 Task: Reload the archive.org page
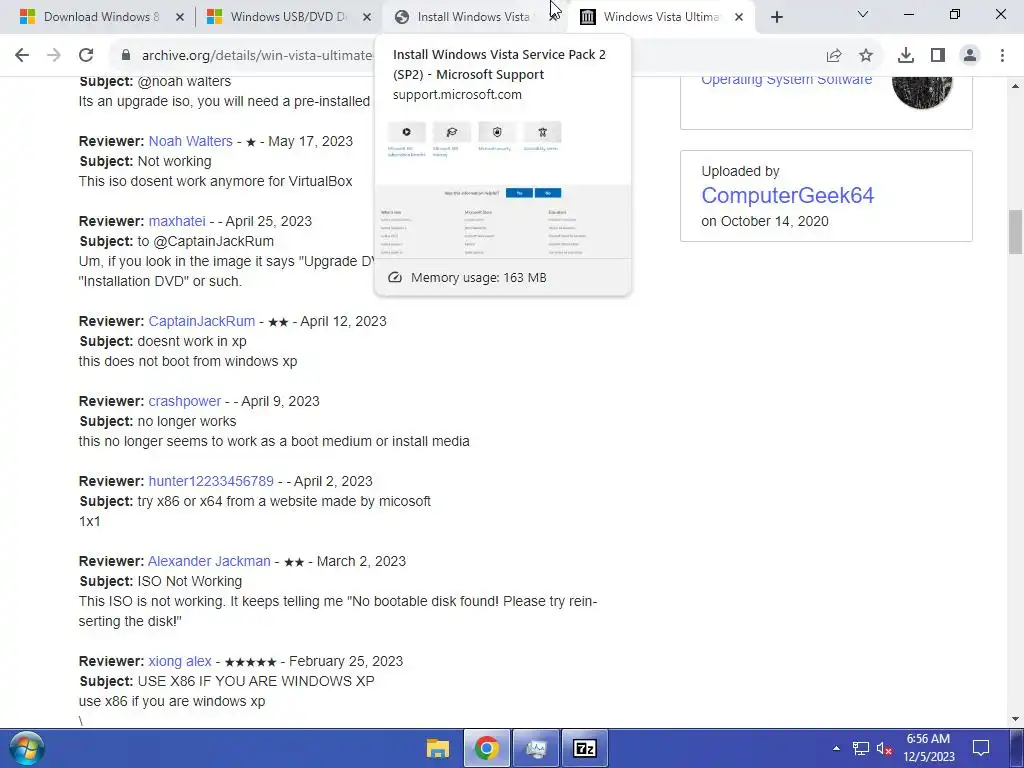point(86,56)
